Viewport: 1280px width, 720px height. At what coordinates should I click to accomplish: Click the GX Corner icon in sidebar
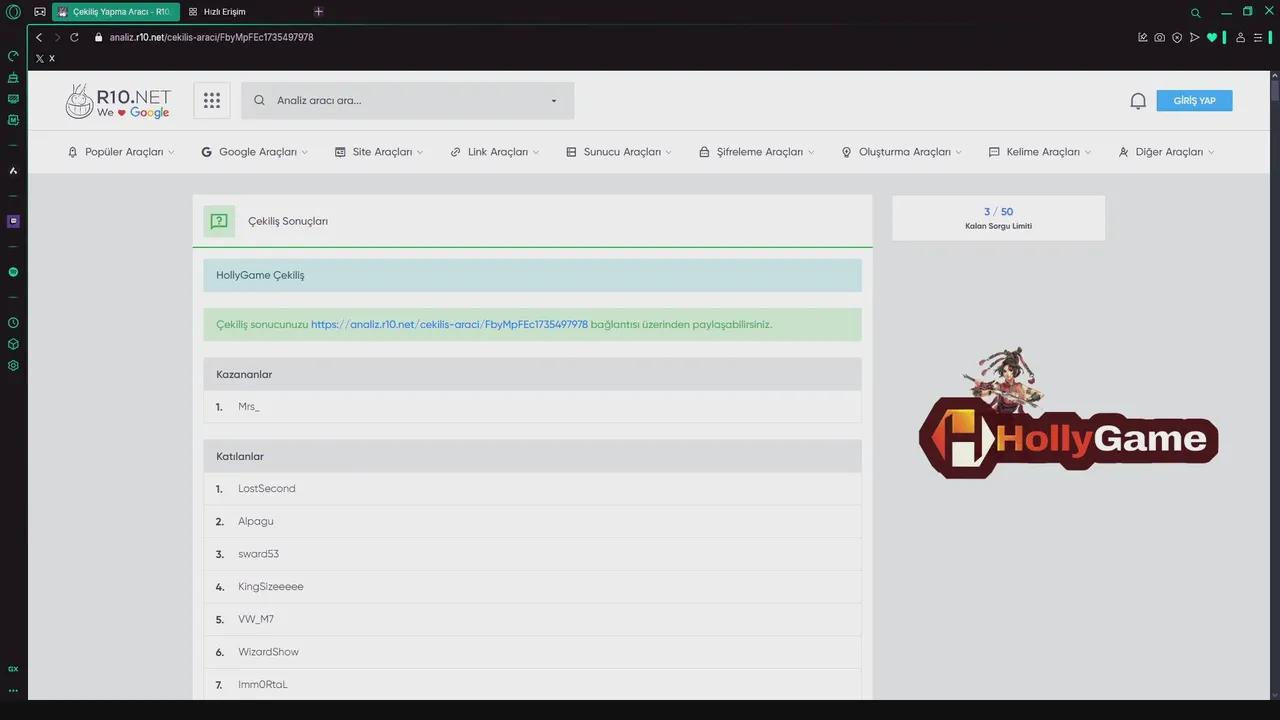13,669
